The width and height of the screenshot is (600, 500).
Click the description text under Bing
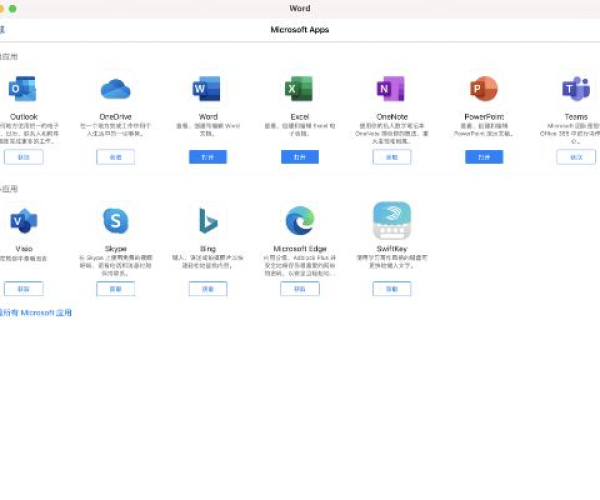(208, 262)
